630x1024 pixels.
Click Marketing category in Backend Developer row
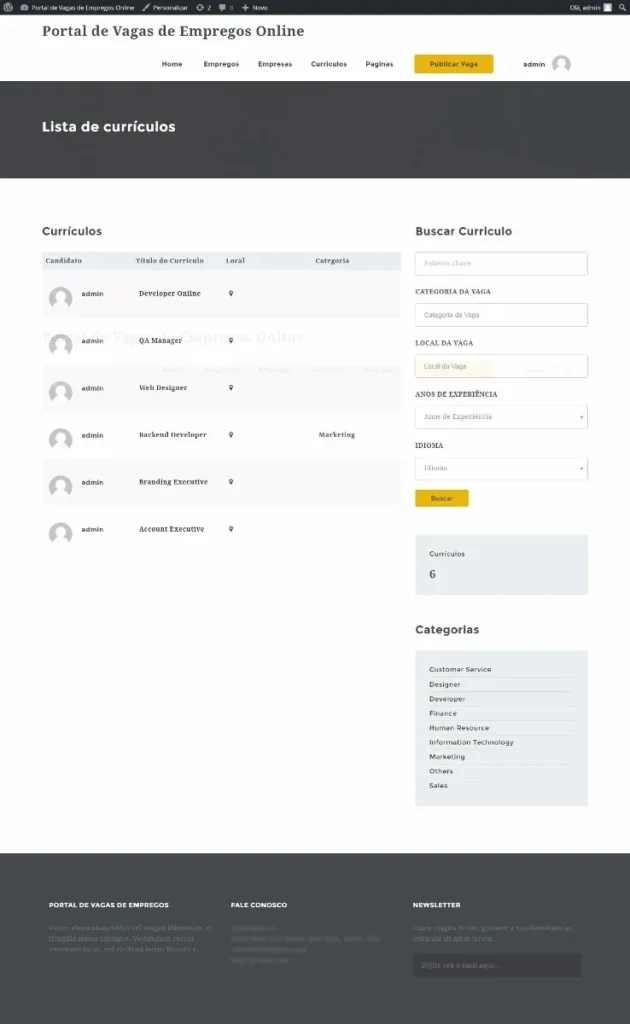pyautogui.click(x=337, y=434)
